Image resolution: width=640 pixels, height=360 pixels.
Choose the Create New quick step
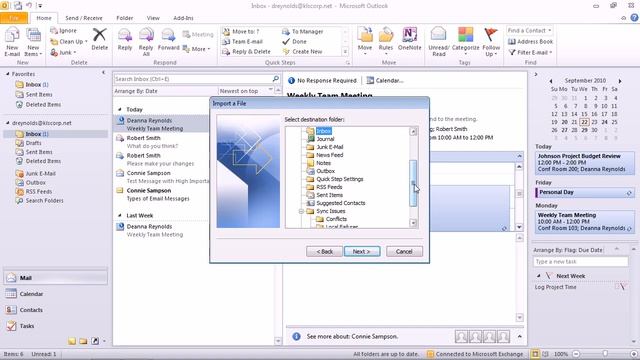click(302, 52)
